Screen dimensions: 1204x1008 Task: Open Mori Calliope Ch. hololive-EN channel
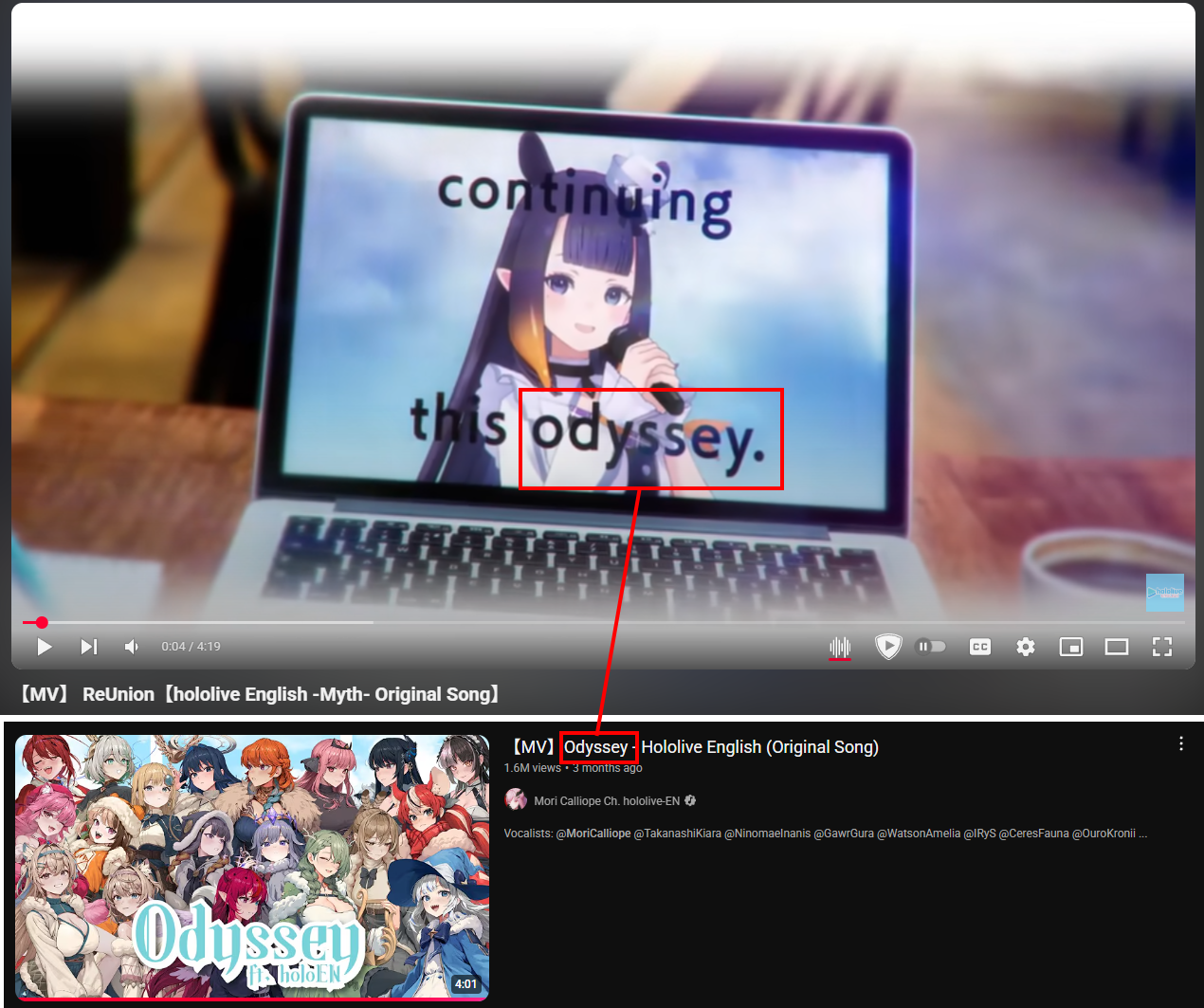pyautogui.click(x=607, y=801)
